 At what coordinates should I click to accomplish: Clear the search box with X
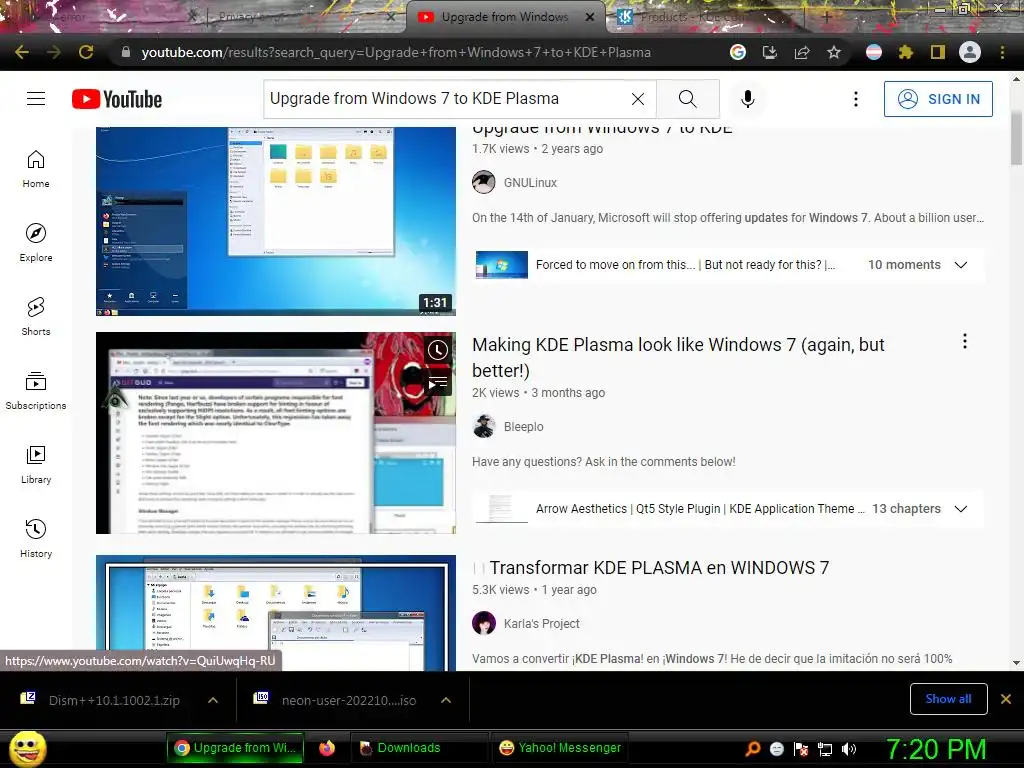(x=638, y=99)
